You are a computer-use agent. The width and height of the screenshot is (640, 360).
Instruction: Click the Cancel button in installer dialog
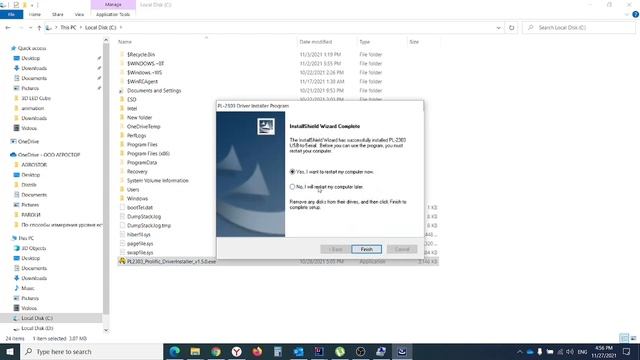(402, 249)
